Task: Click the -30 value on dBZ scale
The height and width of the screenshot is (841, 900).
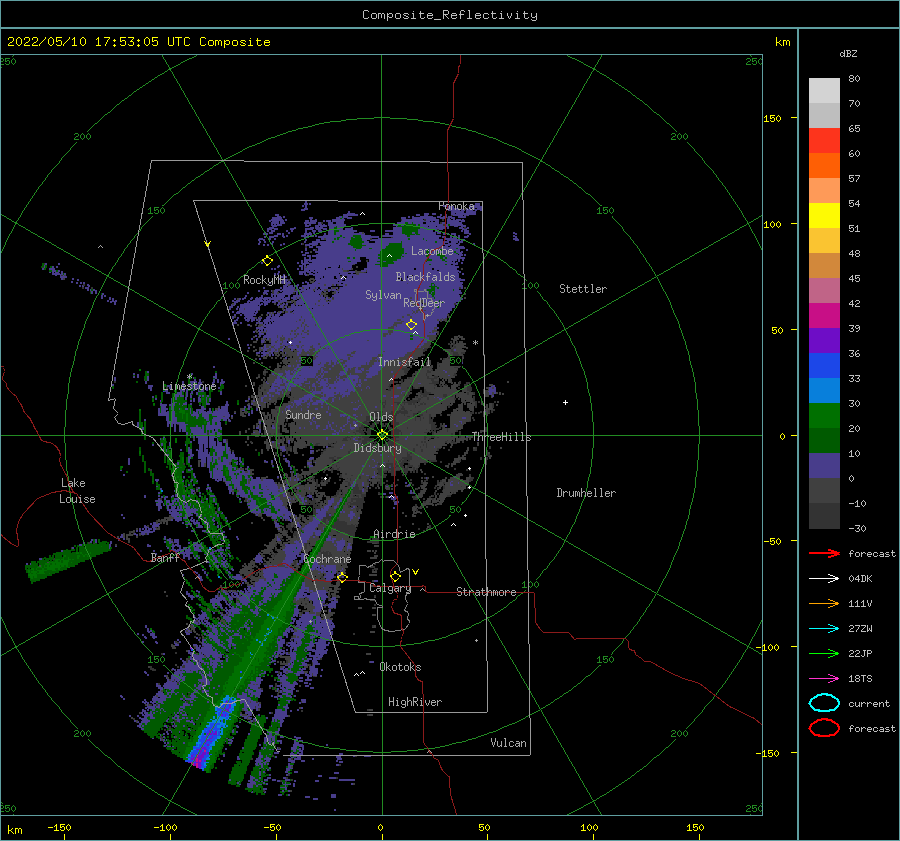Action: coord(857,528)
